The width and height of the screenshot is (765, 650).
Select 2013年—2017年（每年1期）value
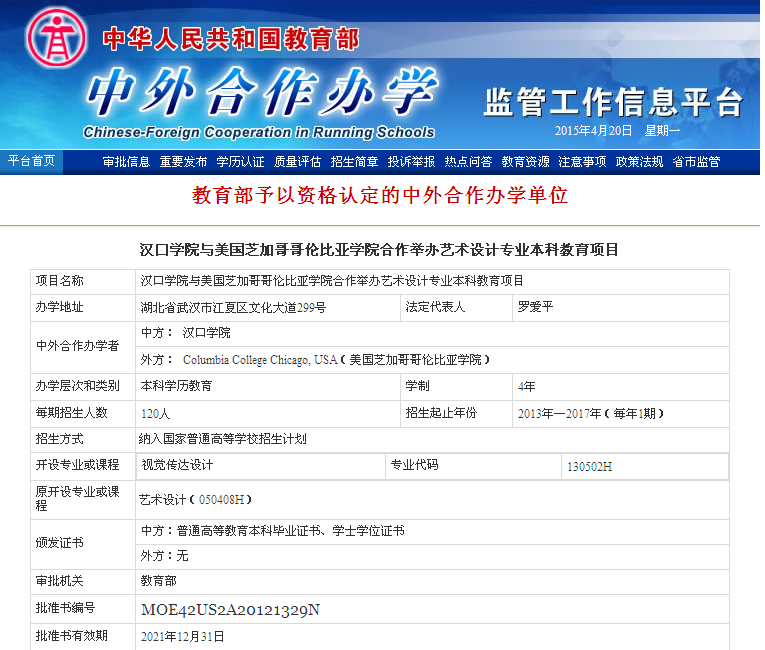(591, 414)
